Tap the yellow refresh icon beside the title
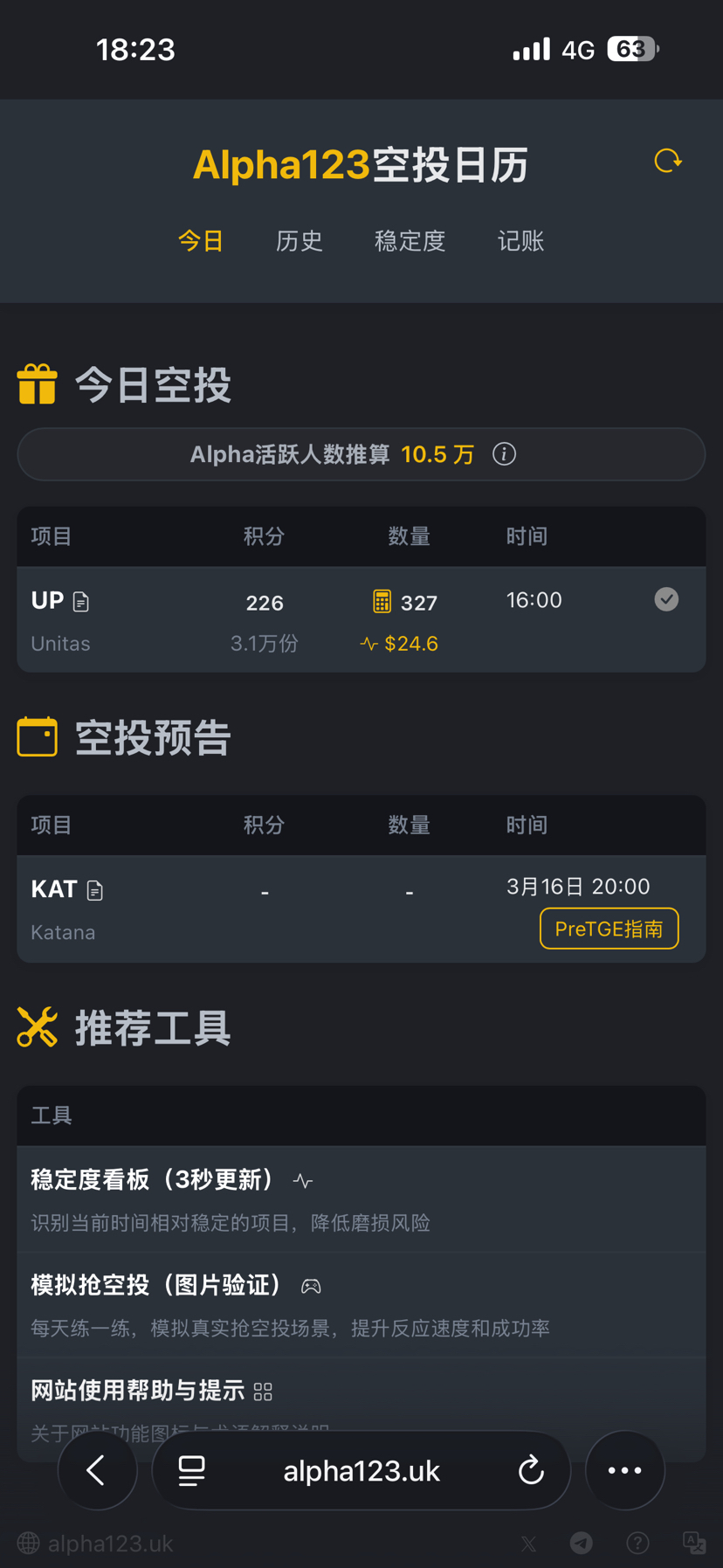This screenshot has height=1568, width=723. pyautogui.click(x=668, y=161)
